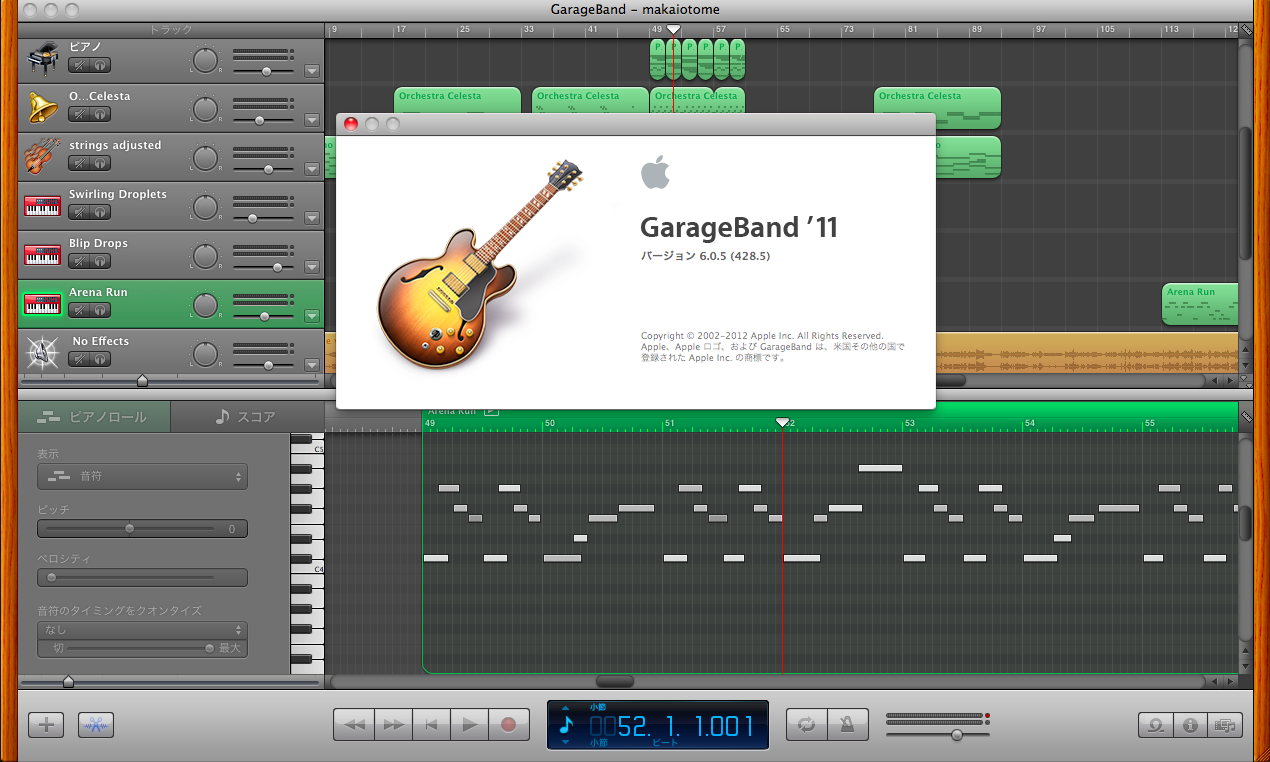This screenshot has width=1270, height=762.
Task: Click playhead marker in piano roll ruler
Action: pyautogui.click(x=783, y=423)
